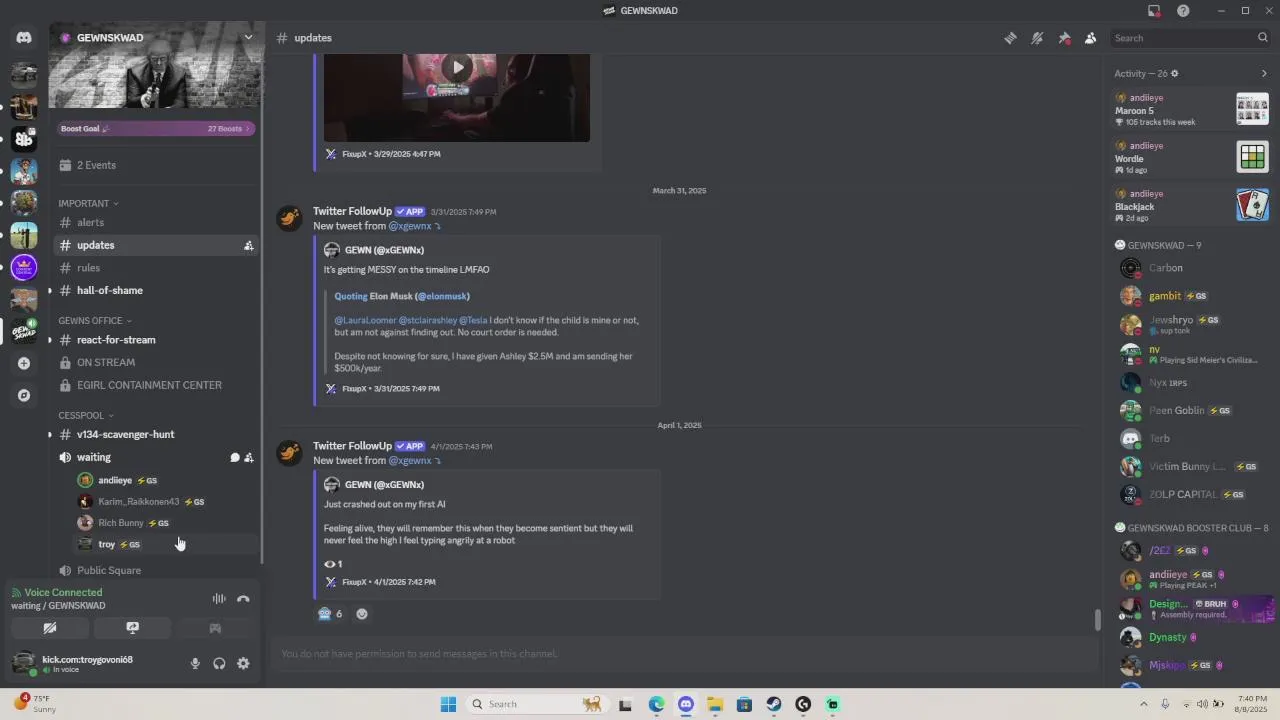
Task: Click the Boost Goal progress bar
Action: click(x=156, y=128)
